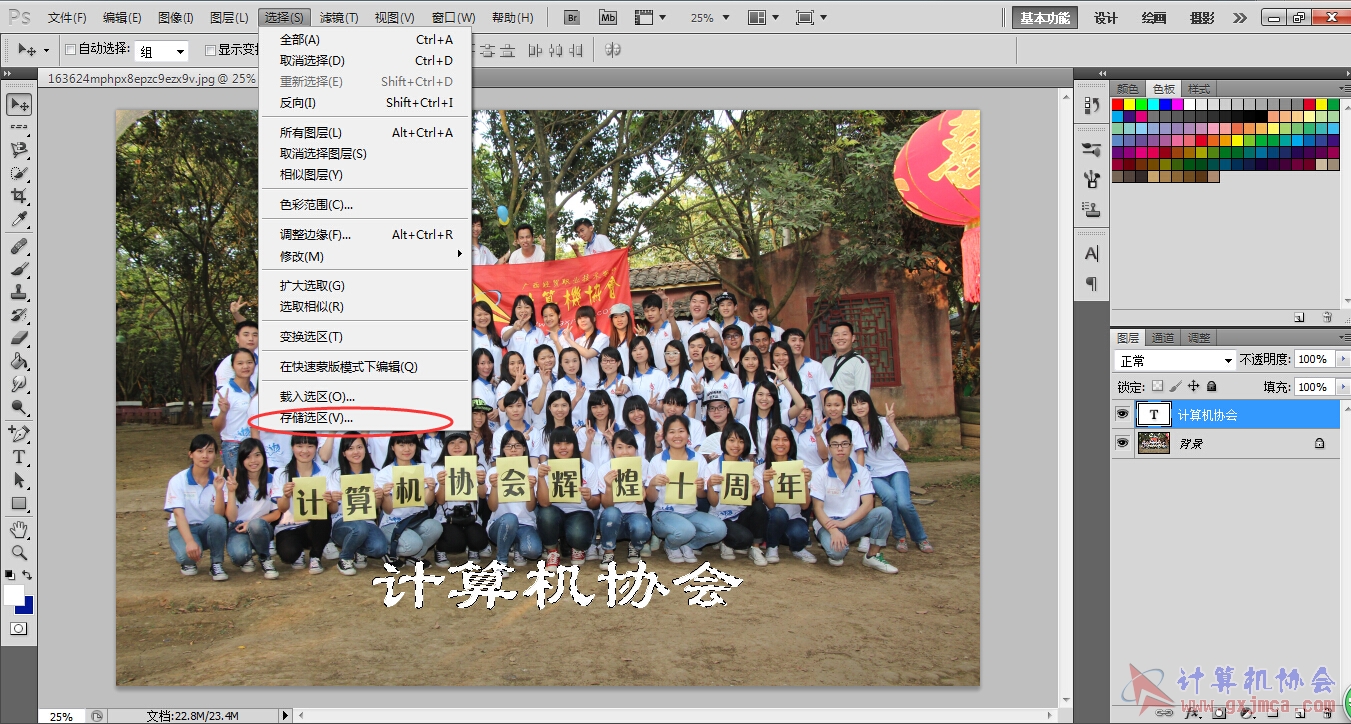This screenshot has height=724, width=1351.
Task: Toggle lock image pixels brush icon
Action: pos(1175,386)
